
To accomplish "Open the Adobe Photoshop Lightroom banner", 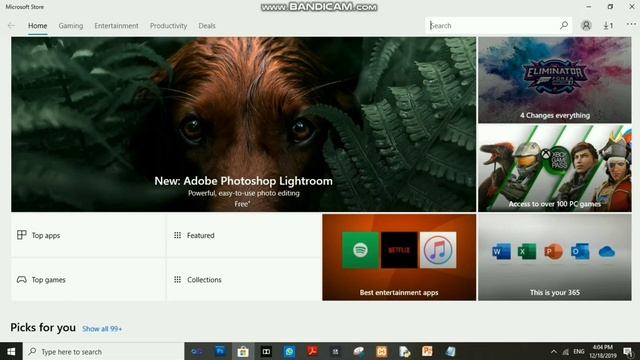I will point(243,124).
